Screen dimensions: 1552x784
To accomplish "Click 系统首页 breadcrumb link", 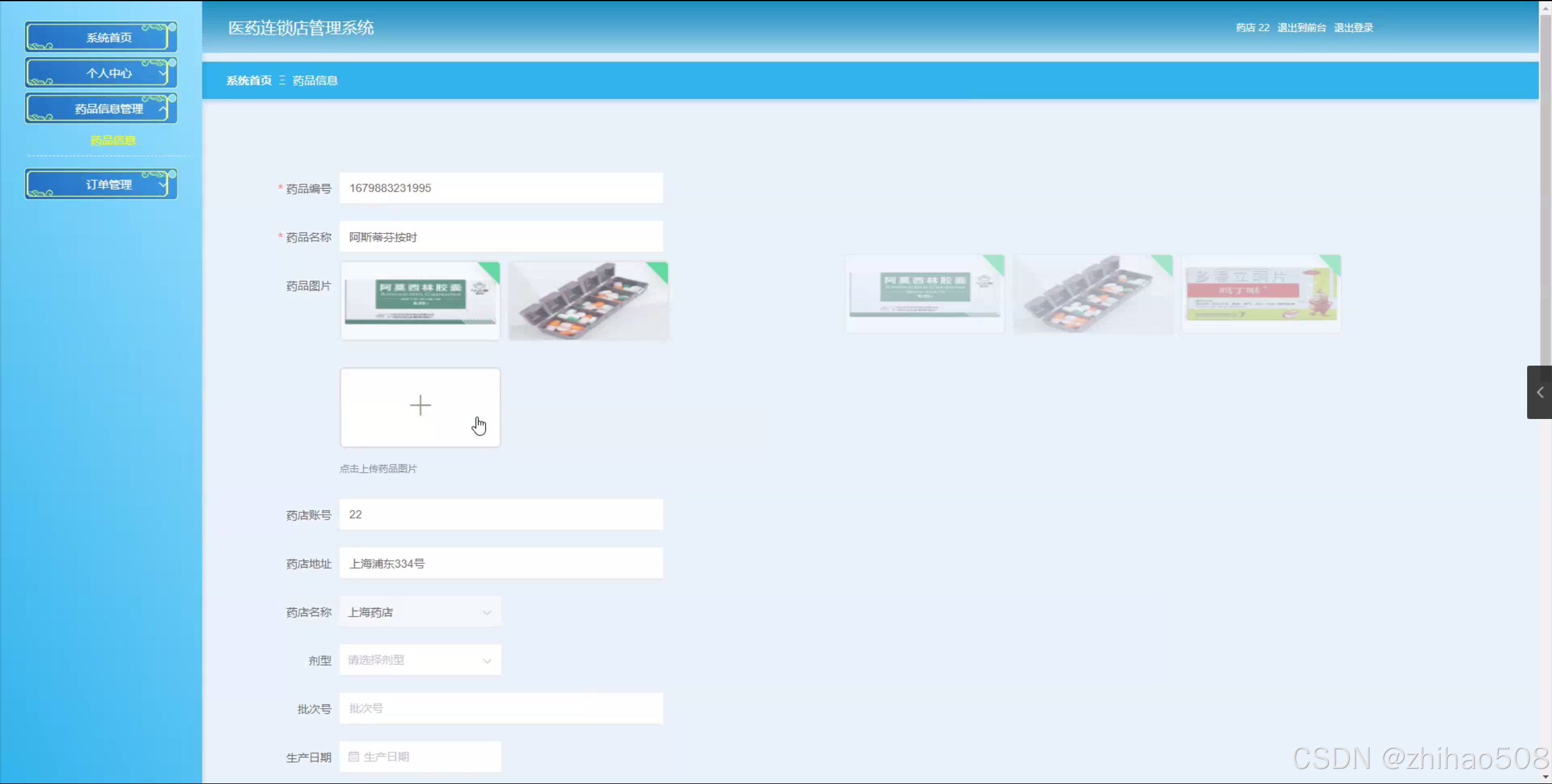I will (249, 80).
